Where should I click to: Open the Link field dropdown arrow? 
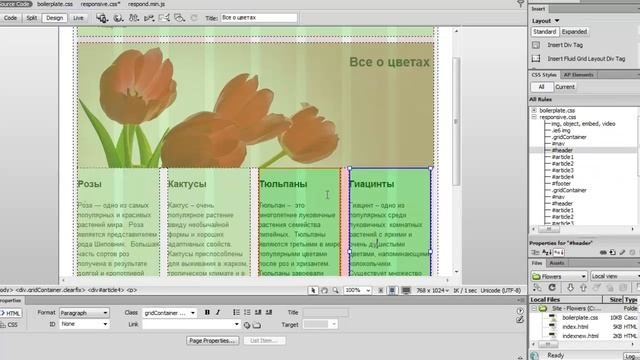236,324
